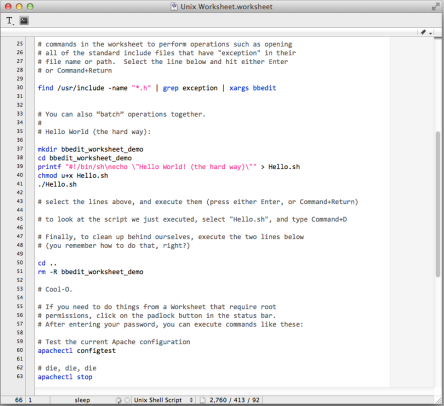Click the line number 66 in the status bar
444x406 pixels.
click(x=19, y=400)
